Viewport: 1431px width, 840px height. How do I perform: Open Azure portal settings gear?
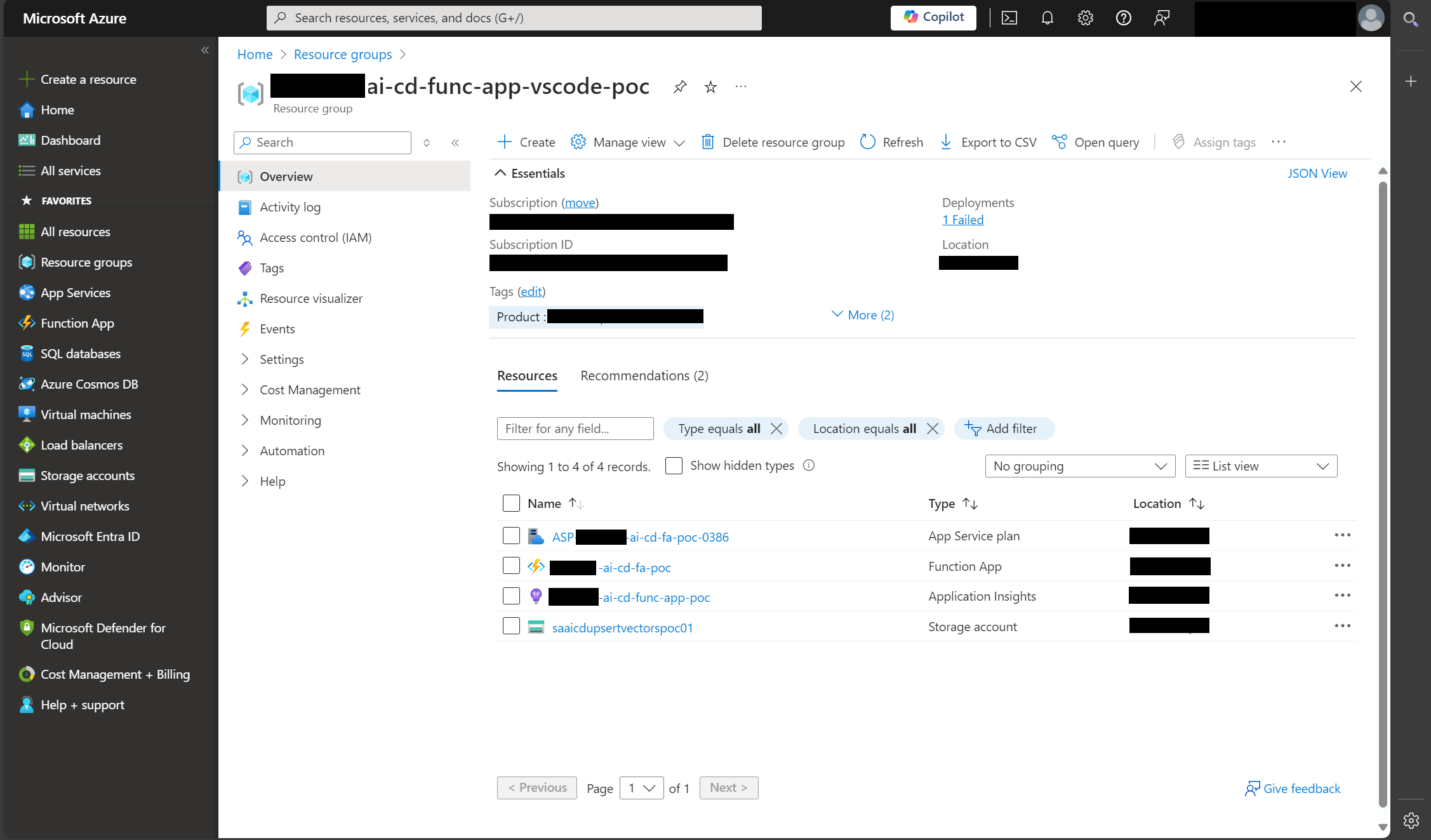1085,18
